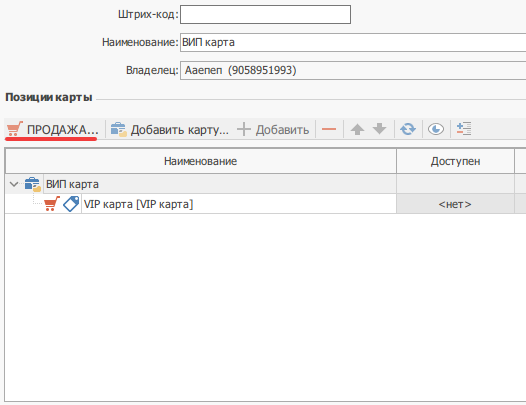526x405 pixels.
Task: Move position down with arrow icon
Action: [379, 129]
